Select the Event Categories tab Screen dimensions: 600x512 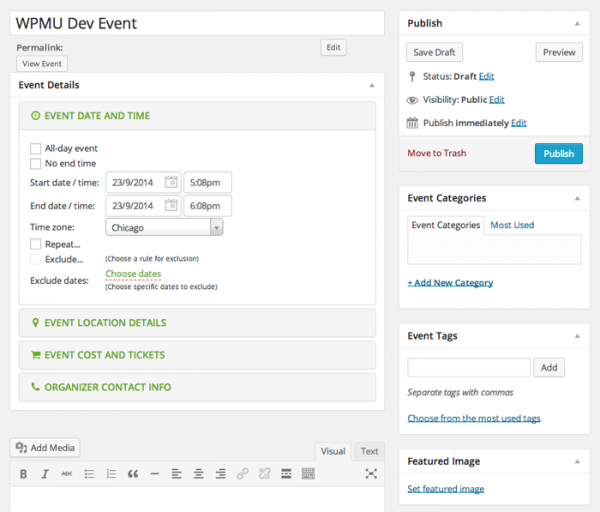point(446,225)
